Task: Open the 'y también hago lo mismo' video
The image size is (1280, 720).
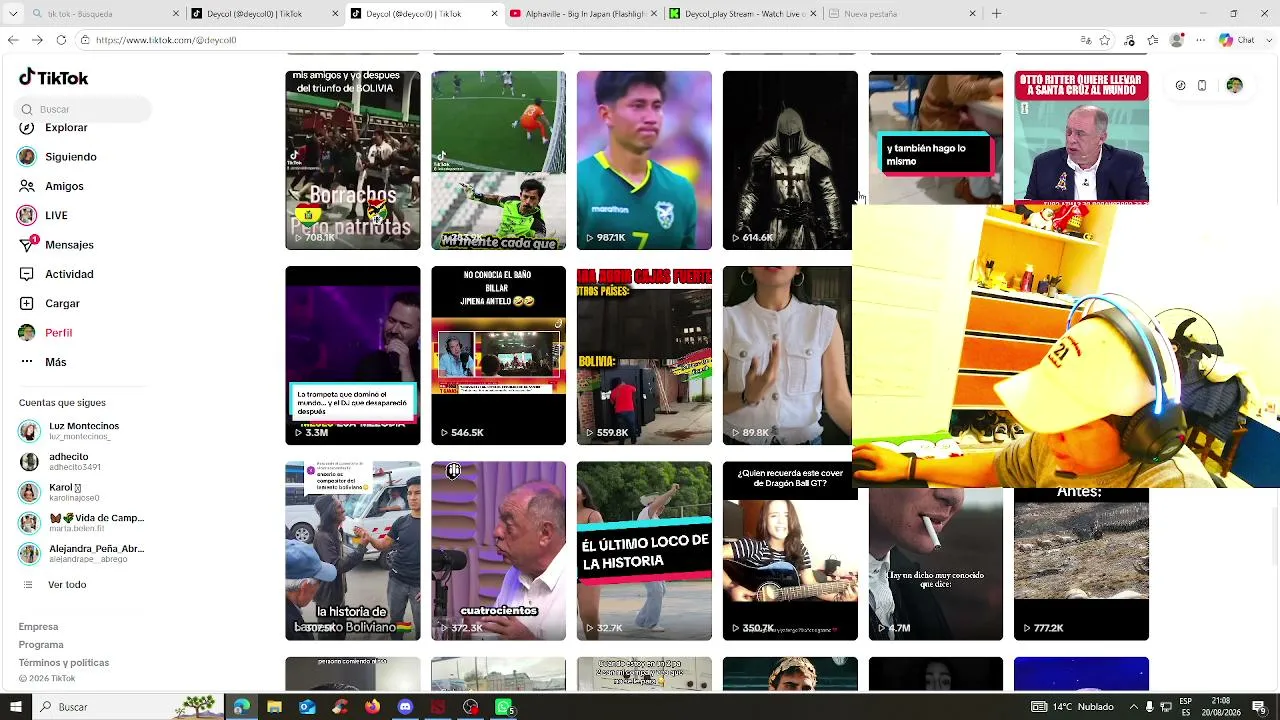Action: 936,137
